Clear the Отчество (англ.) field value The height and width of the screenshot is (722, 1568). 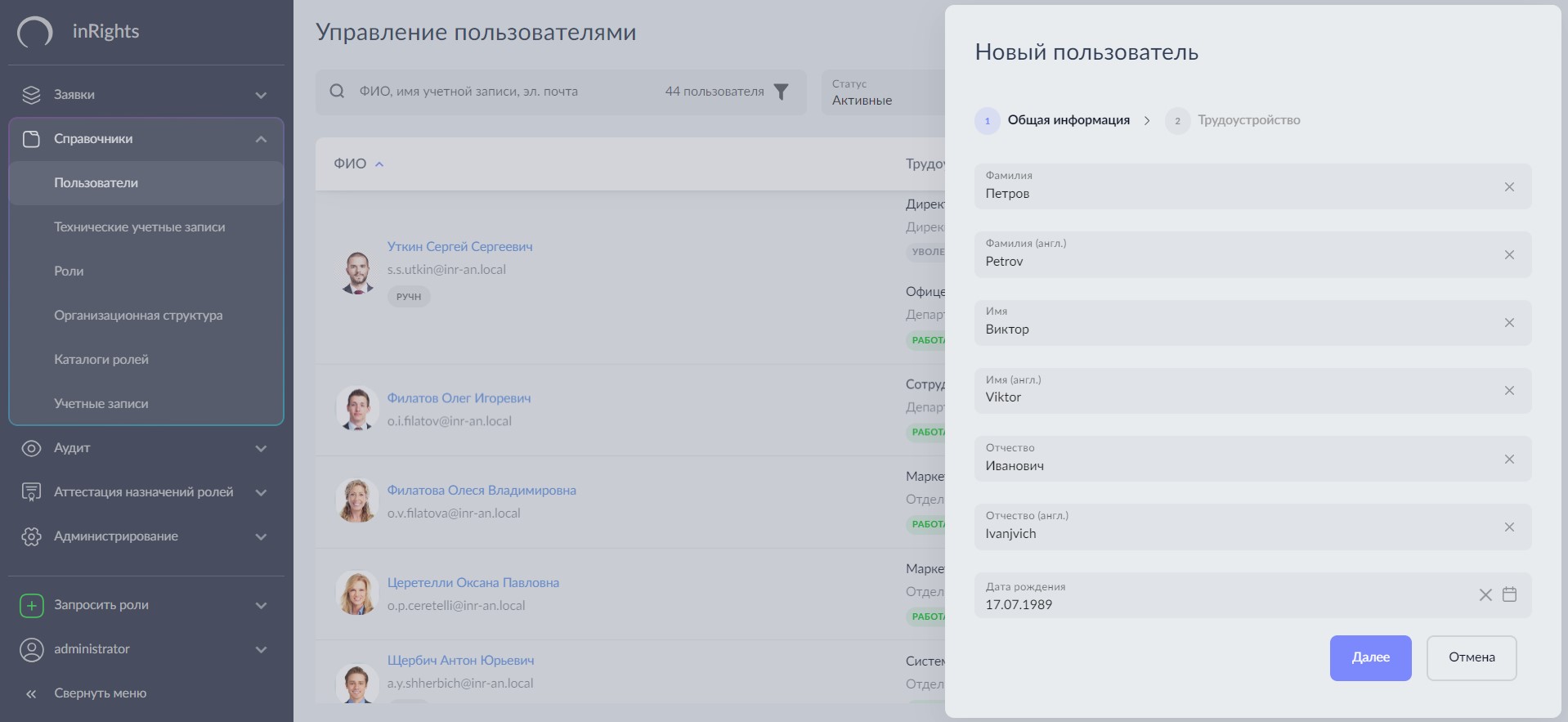1509,527
